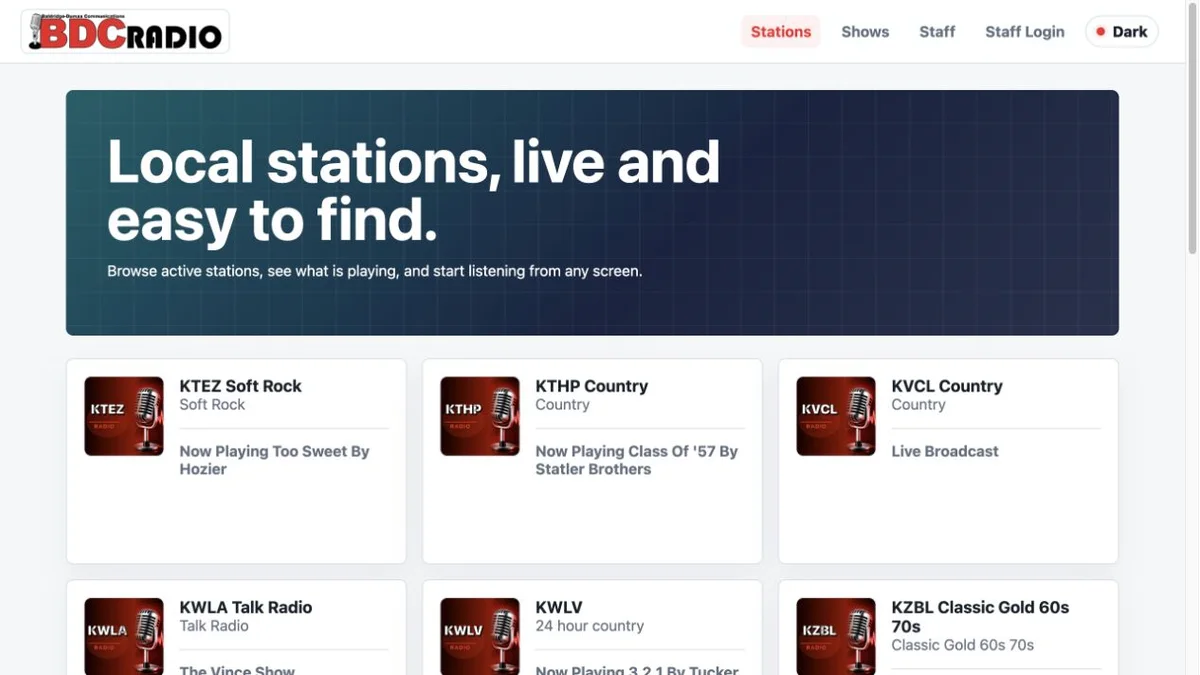Select the 'Now Playing Too Sweet By Hozier' text
Viewport: 1200px width, 675px height.
tap(275, 460)
